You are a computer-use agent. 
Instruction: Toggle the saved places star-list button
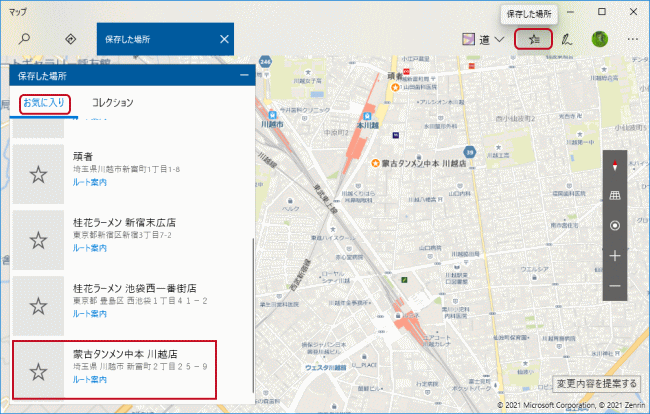pos(534,39)
